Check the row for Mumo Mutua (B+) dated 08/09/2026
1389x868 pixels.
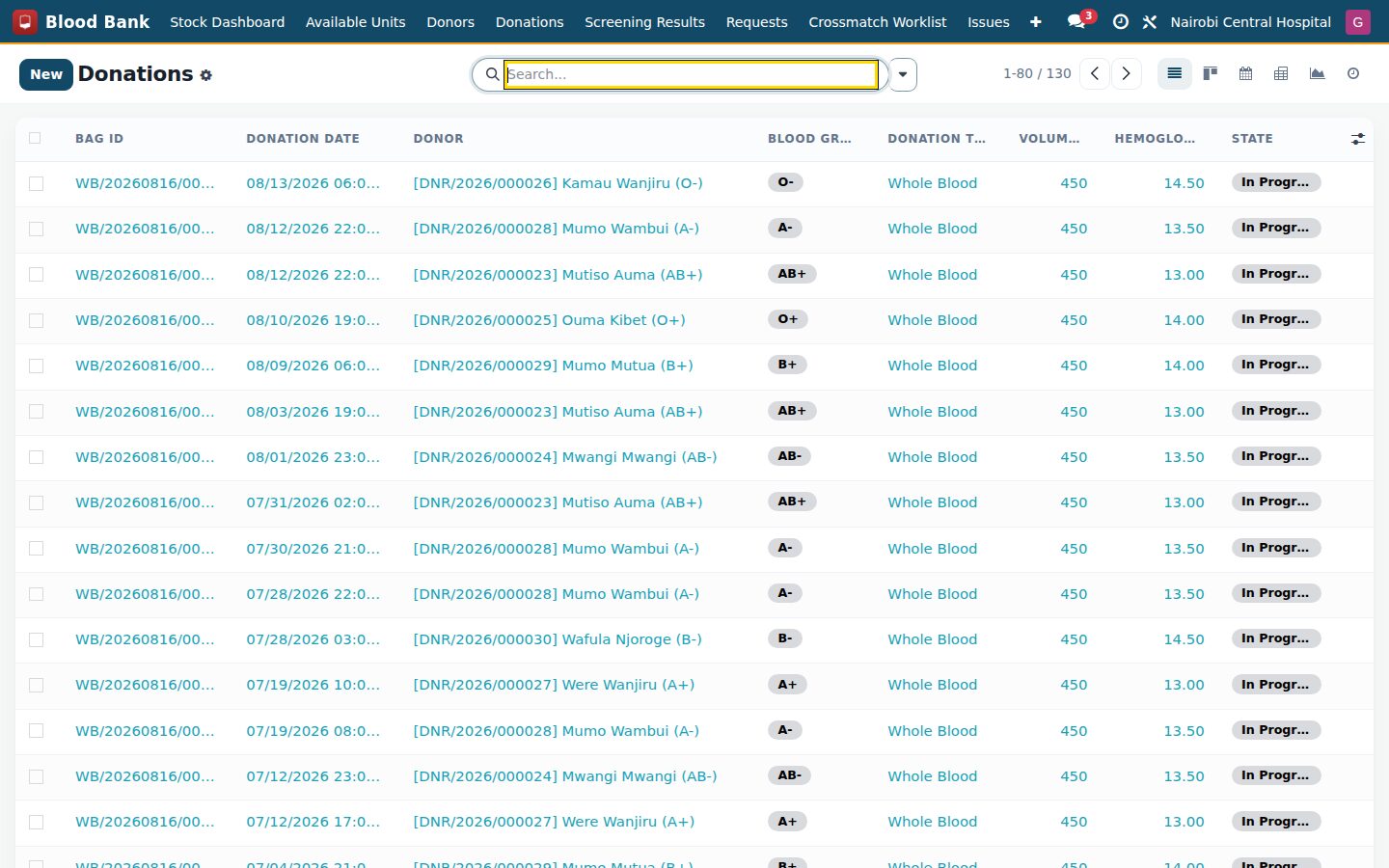click(36, 366)
